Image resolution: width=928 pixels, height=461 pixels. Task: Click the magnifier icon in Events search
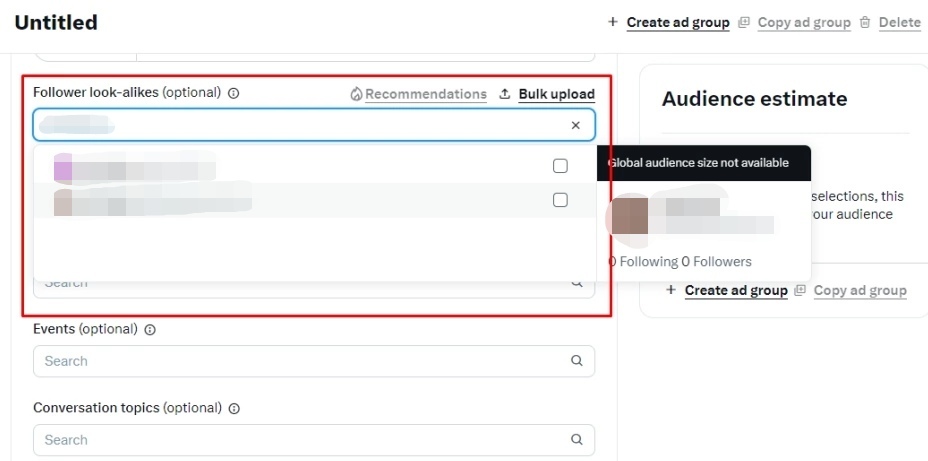[x=576, y=361]
